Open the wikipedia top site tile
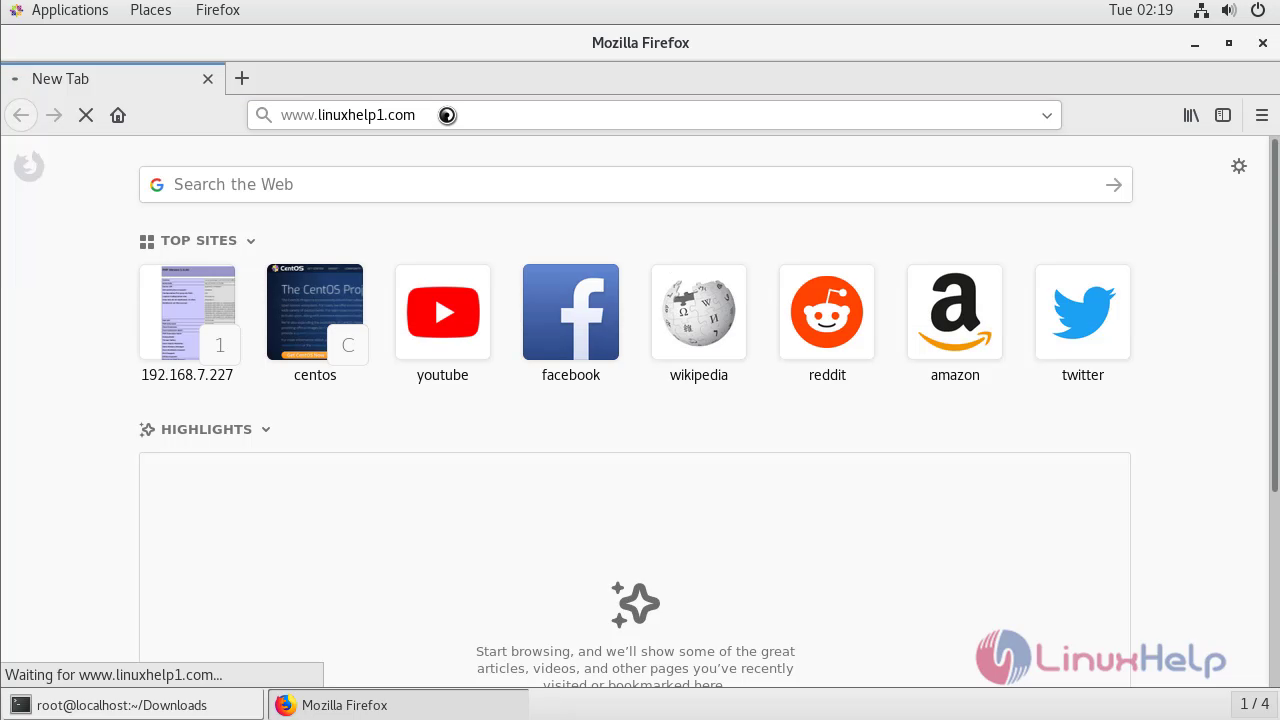The height and width of the screenshot is (720, 1280). [x=699, y=312]
